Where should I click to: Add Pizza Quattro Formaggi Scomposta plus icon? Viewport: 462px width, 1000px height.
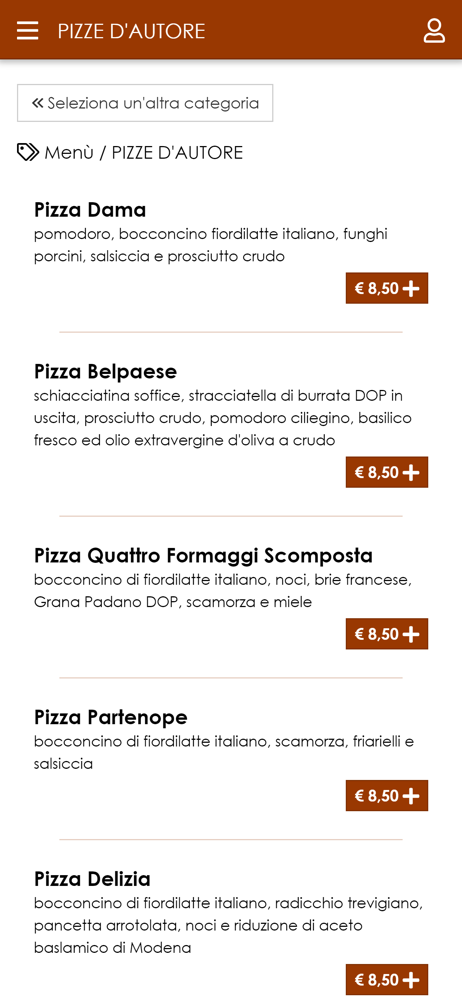pos(412,634)
